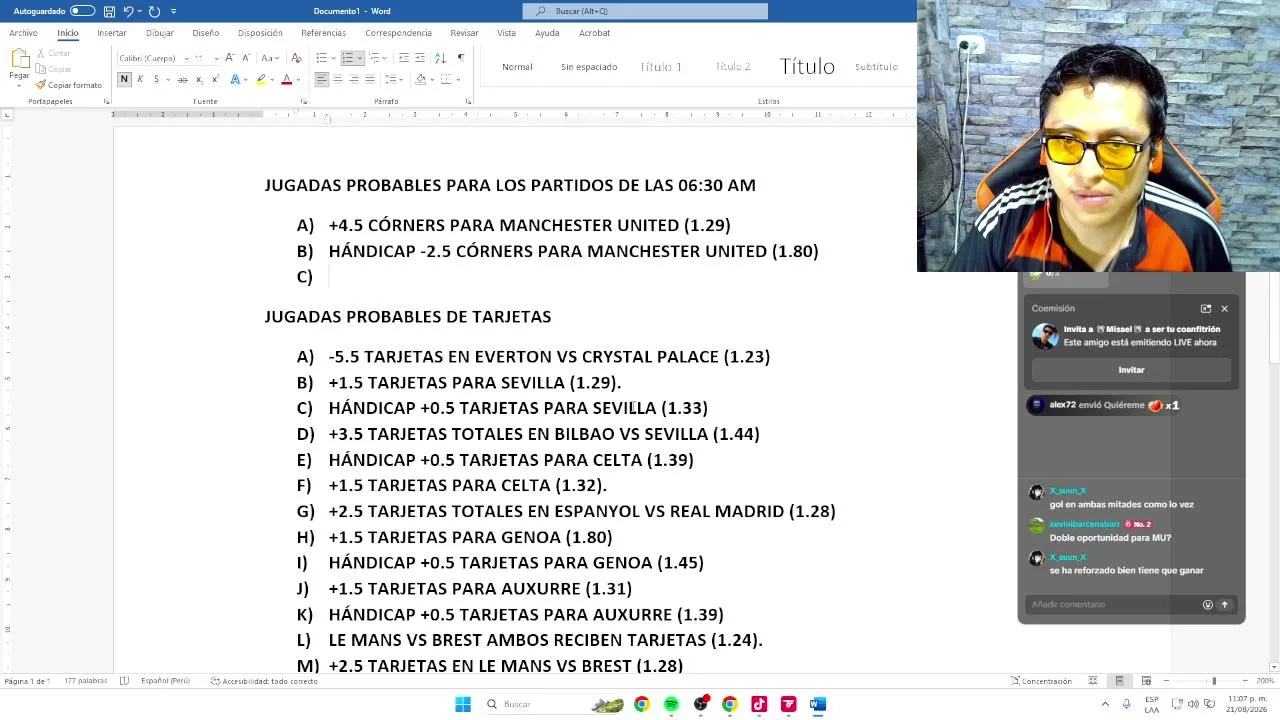The width and height of the screenshot is (1280, 720).
Task: Open the Aa change case menu
Action: pos(271,58)
